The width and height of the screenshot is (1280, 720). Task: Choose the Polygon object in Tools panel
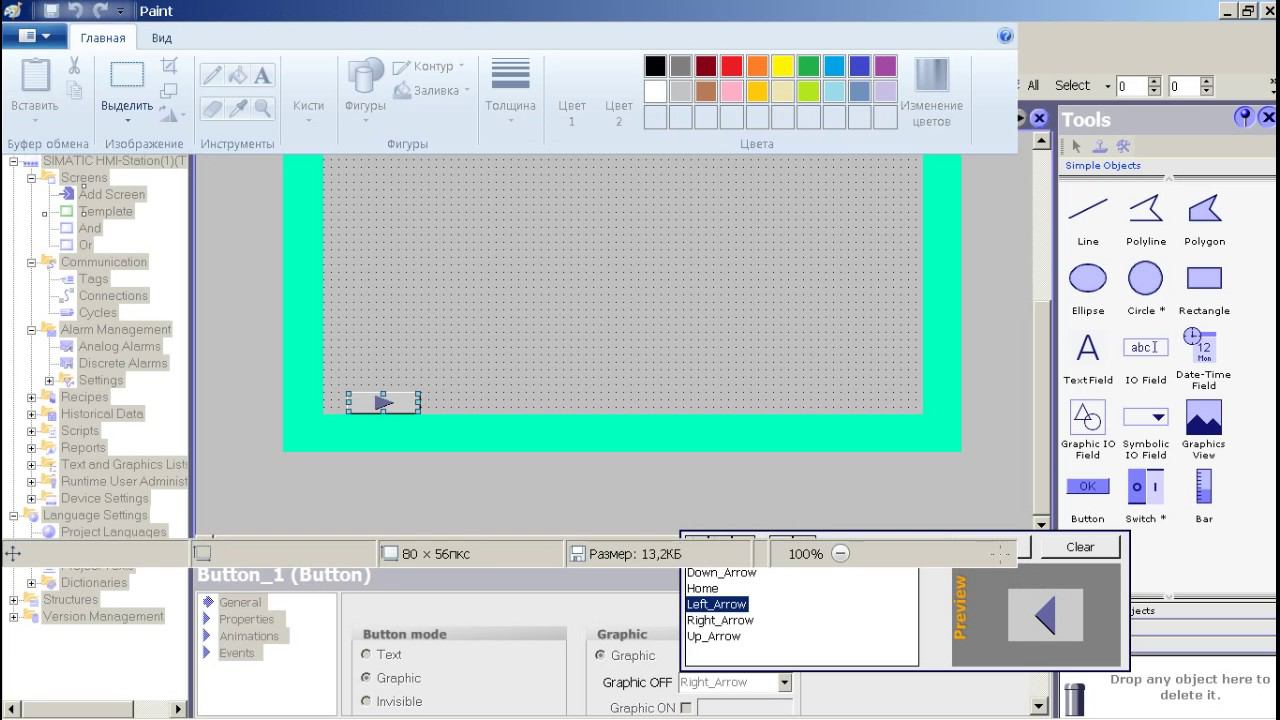(x=1204, y=219)
